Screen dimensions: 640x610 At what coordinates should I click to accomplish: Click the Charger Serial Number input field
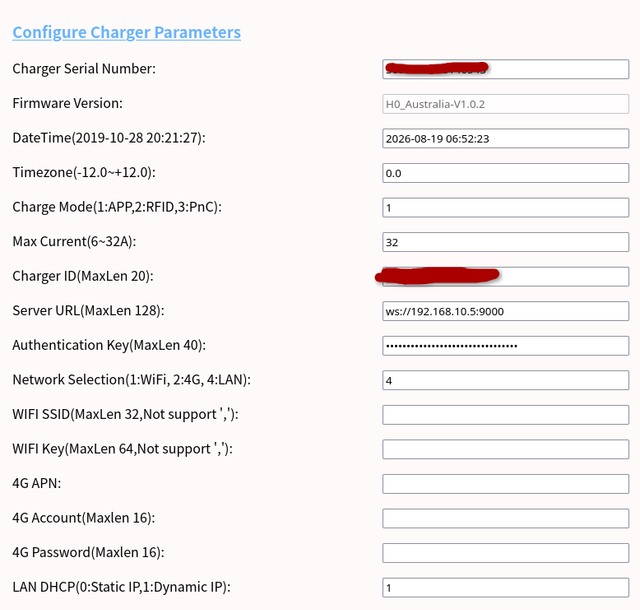point(506,69)
